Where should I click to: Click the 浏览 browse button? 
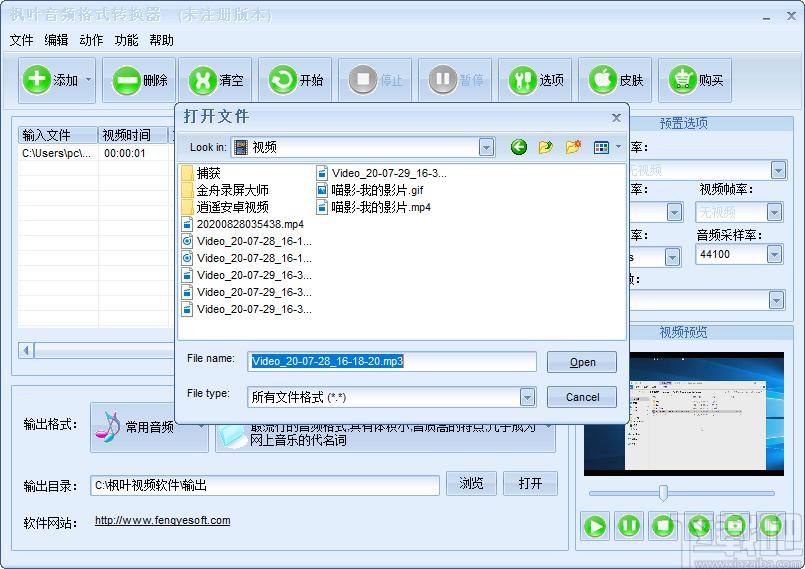[x=471, y=483]
